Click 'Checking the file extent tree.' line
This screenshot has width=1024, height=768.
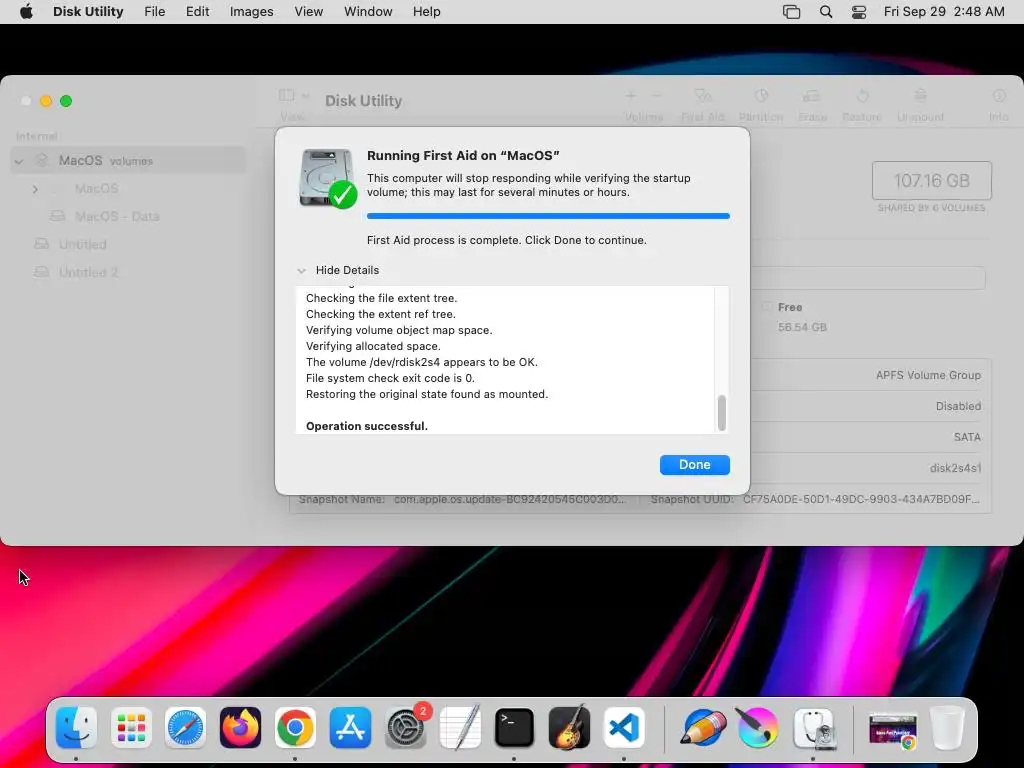[x=381, y=298]
